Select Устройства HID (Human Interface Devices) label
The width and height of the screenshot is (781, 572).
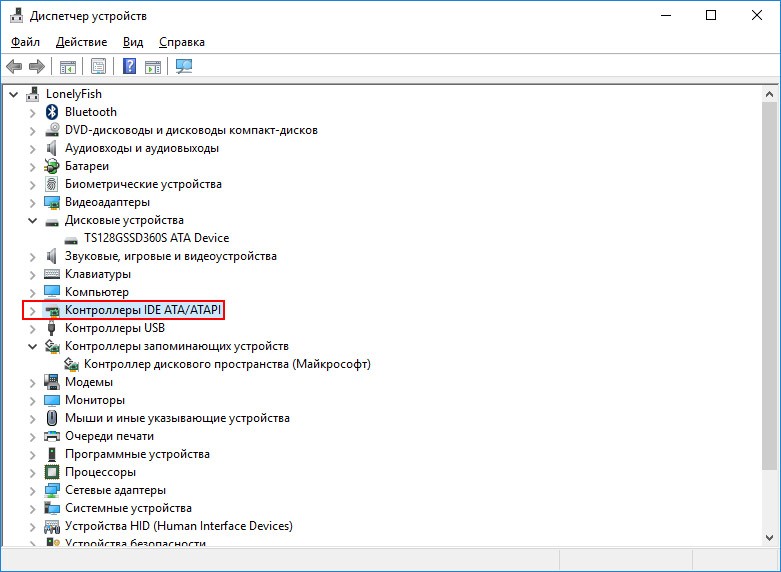(179, 526)
